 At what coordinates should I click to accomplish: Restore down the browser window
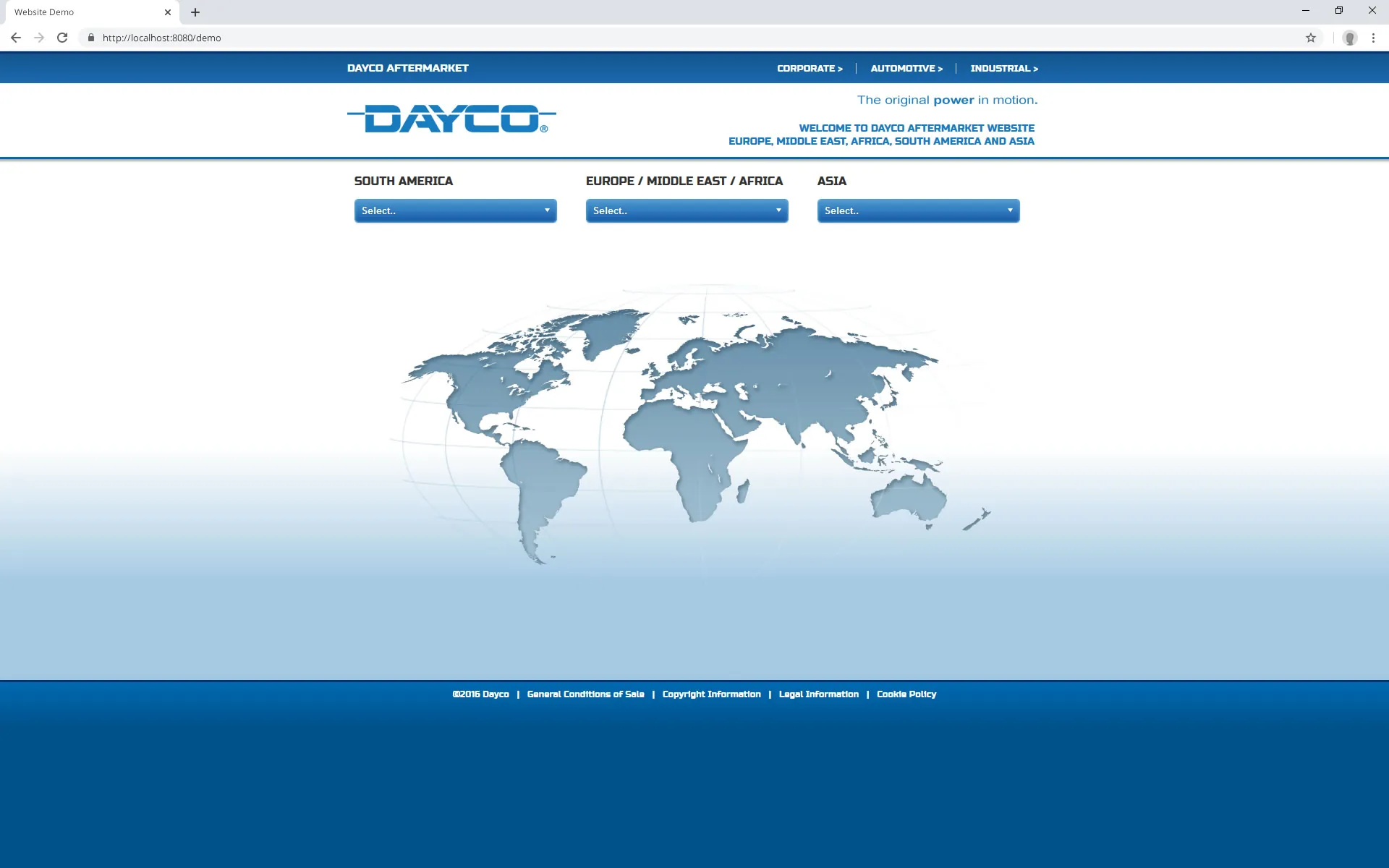click(1339, 11)
